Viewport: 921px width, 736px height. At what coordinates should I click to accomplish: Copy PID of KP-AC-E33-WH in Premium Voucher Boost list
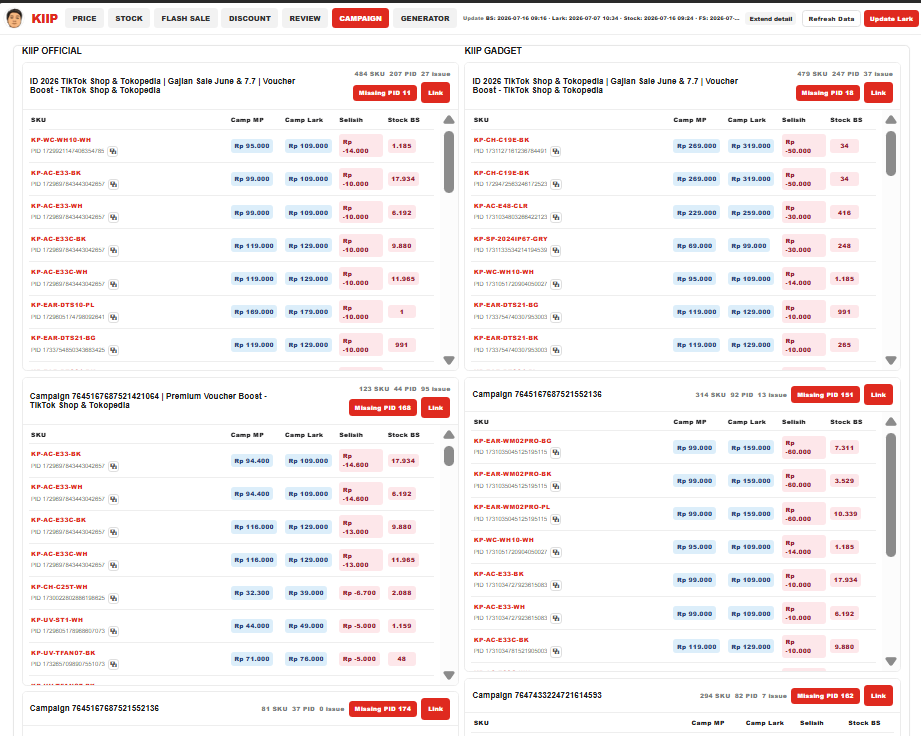113,499
